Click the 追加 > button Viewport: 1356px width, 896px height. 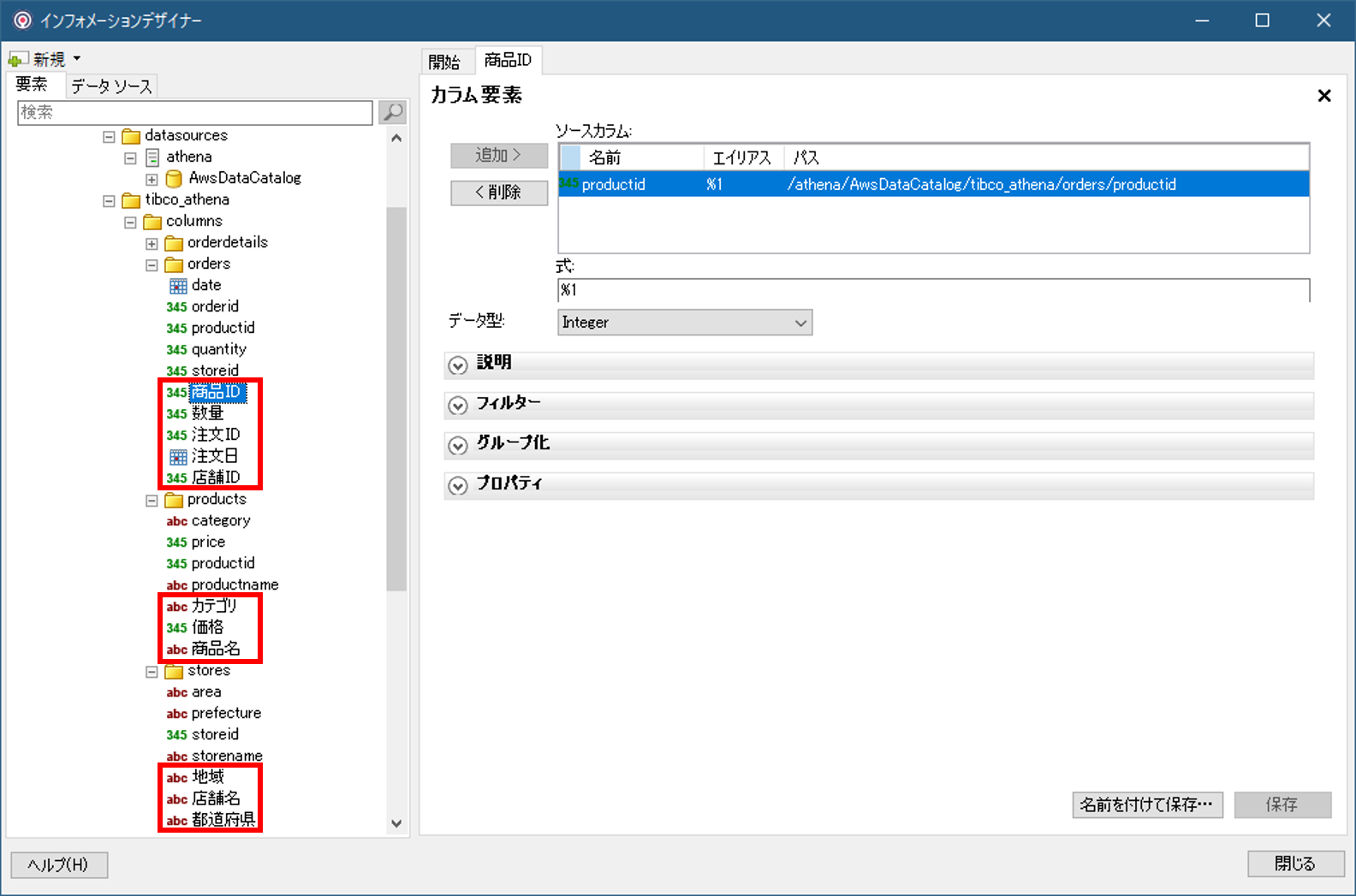tap(499, 155)
